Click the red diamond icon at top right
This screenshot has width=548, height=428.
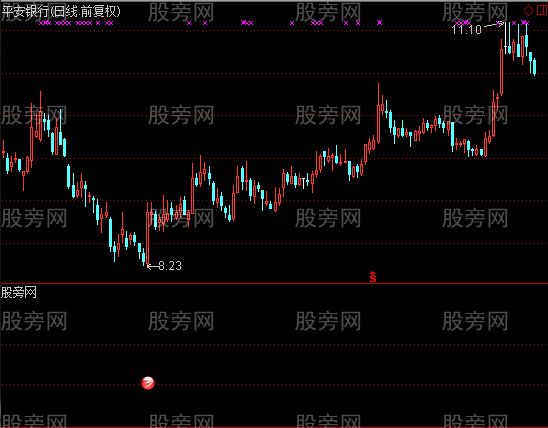[x=528, y=10]
